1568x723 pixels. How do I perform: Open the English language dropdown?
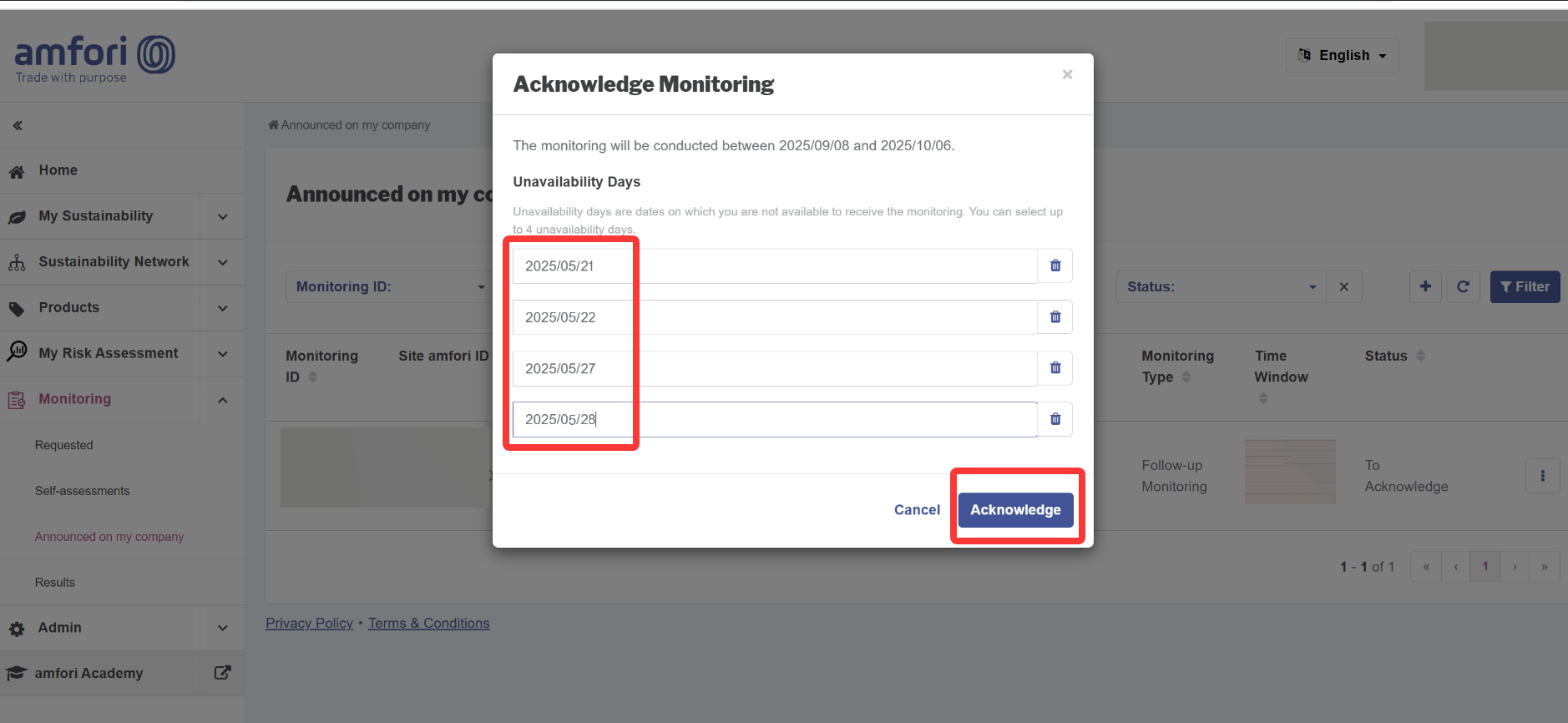[1342, 55]
